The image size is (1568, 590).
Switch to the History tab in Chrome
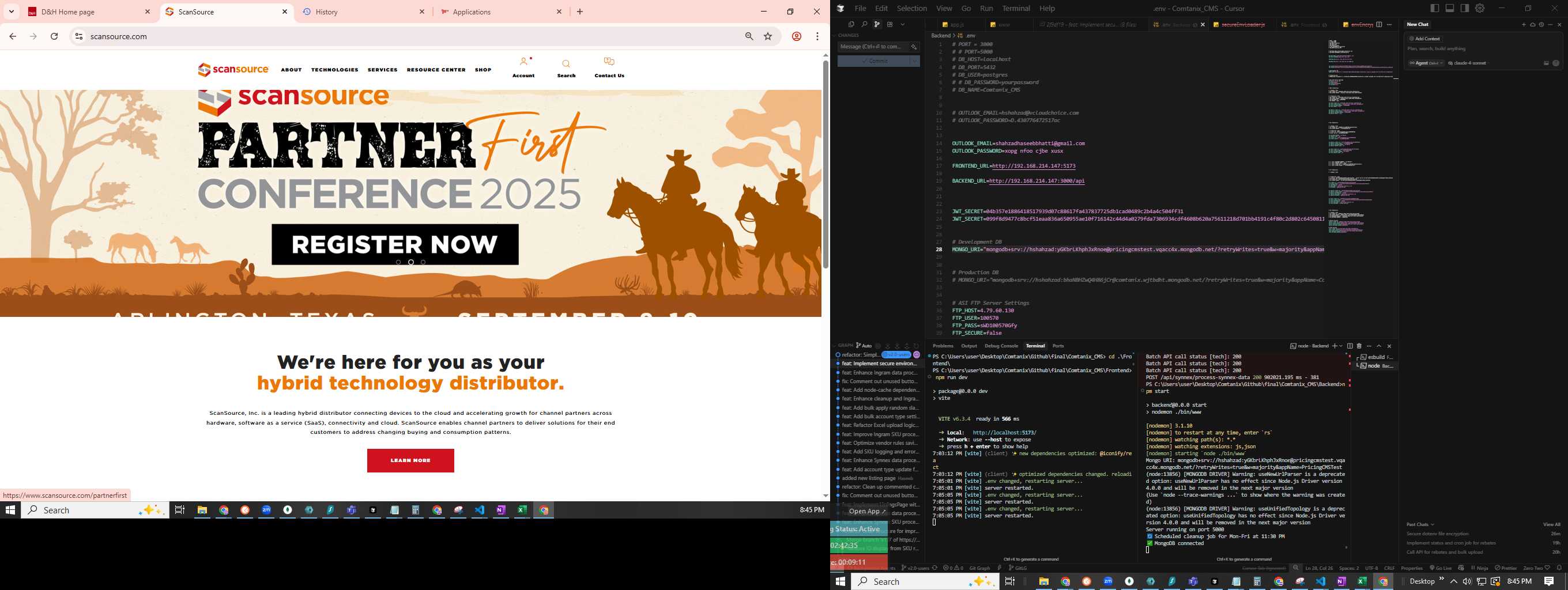pyautogui.click(x=364, y=12)
